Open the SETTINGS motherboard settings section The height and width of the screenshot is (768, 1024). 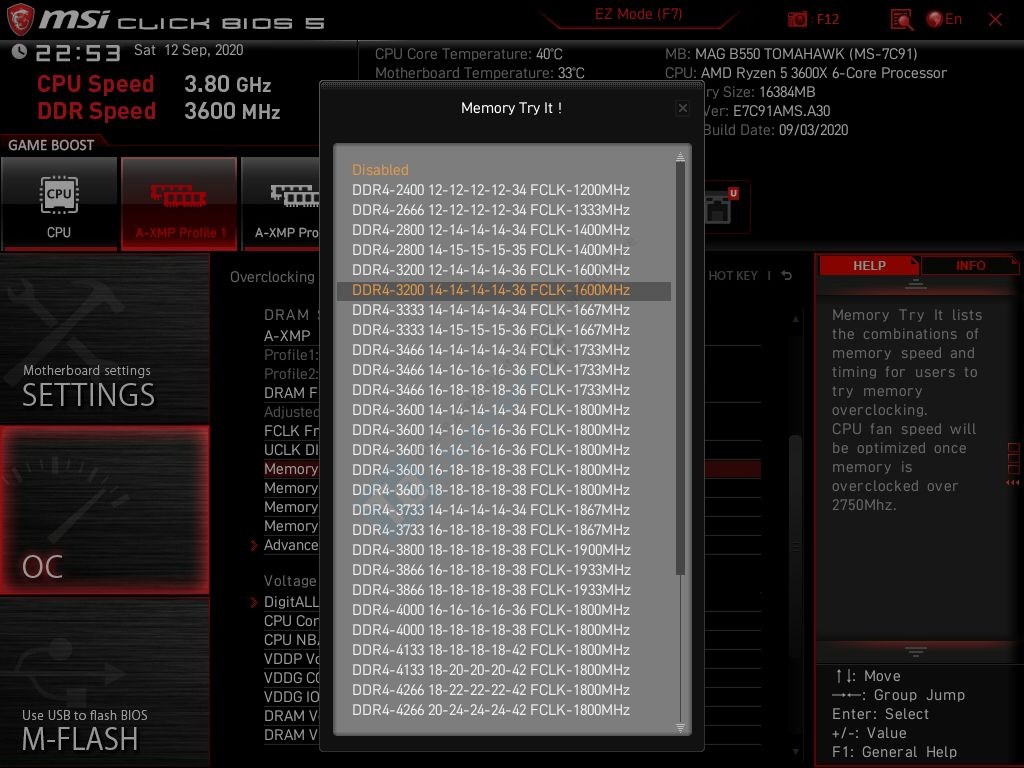coord(104,338)
